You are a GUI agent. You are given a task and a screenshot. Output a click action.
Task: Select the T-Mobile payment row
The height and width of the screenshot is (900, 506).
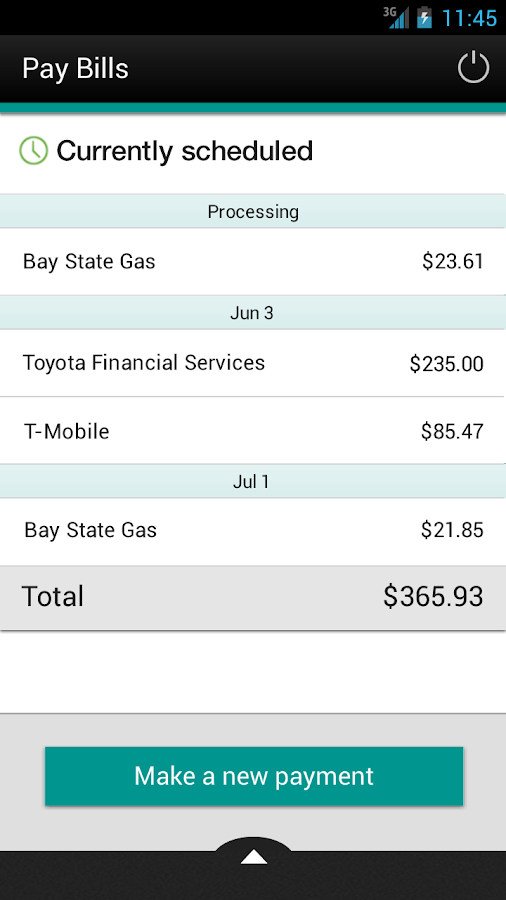(x=253, y=430)
